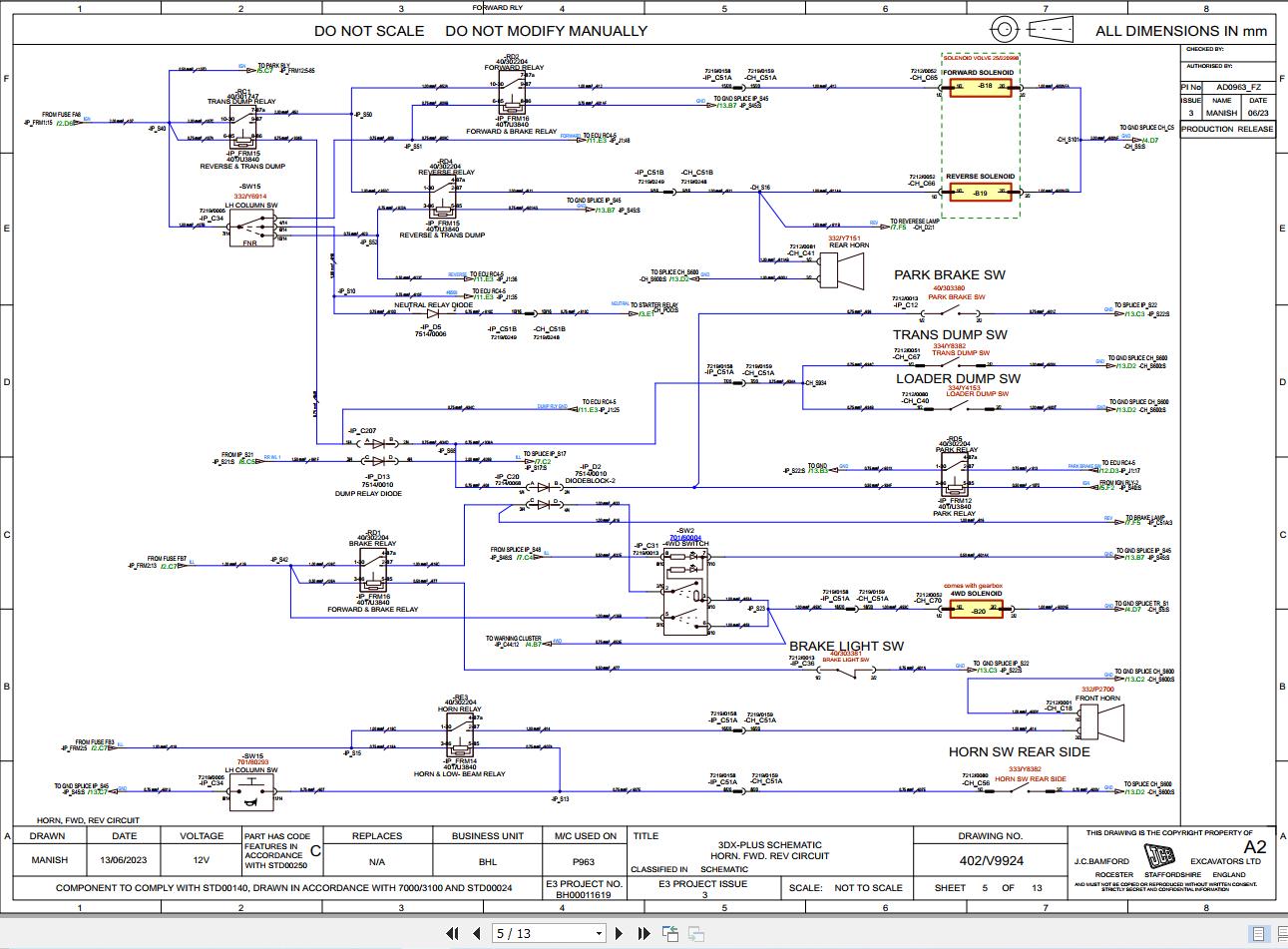1288x949 pixels.
Task: Click the DUMP RELAY DIODE label
Action: [368, 493]
